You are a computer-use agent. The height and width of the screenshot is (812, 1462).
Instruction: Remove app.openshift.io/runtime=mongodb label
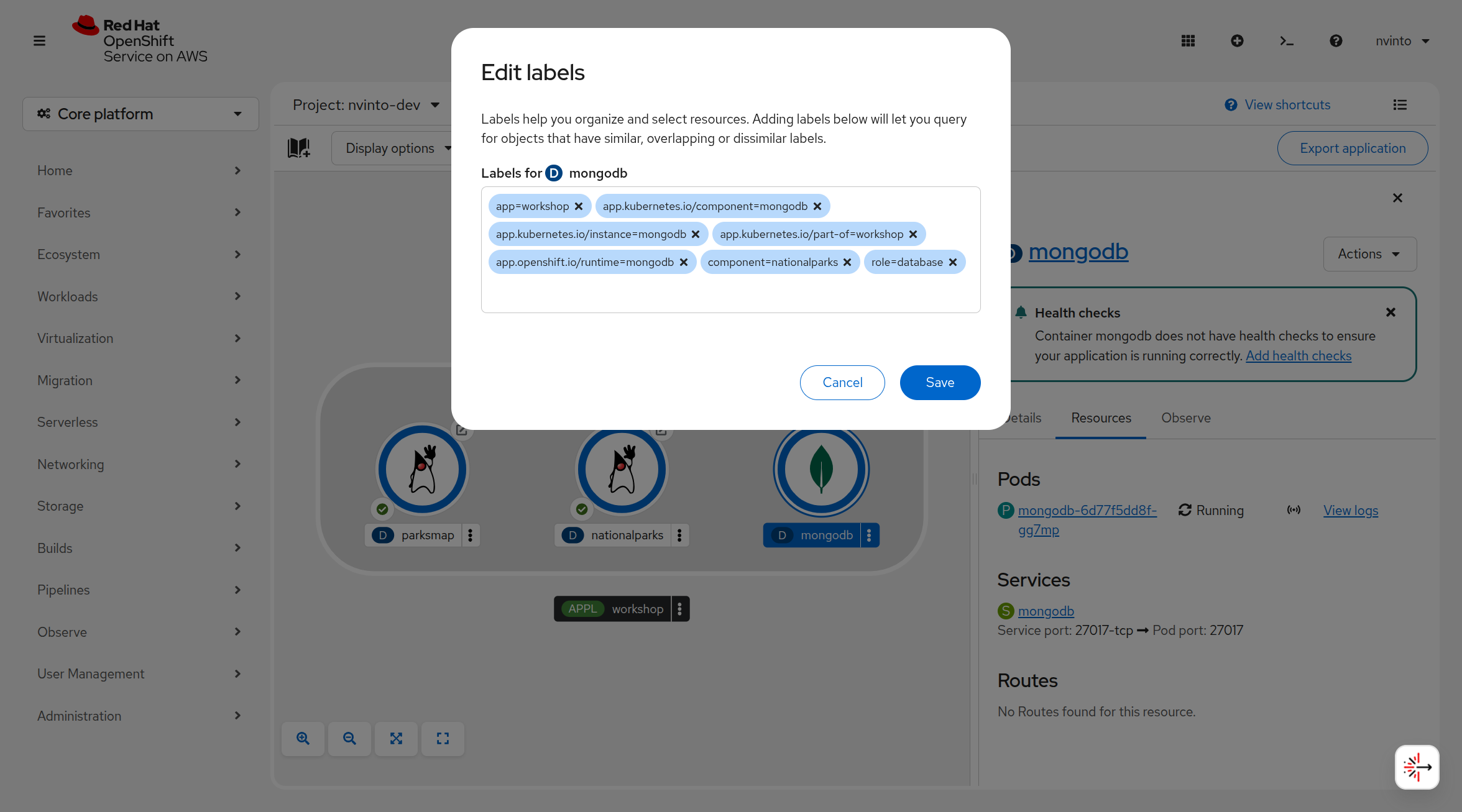(x=684, y=262)
